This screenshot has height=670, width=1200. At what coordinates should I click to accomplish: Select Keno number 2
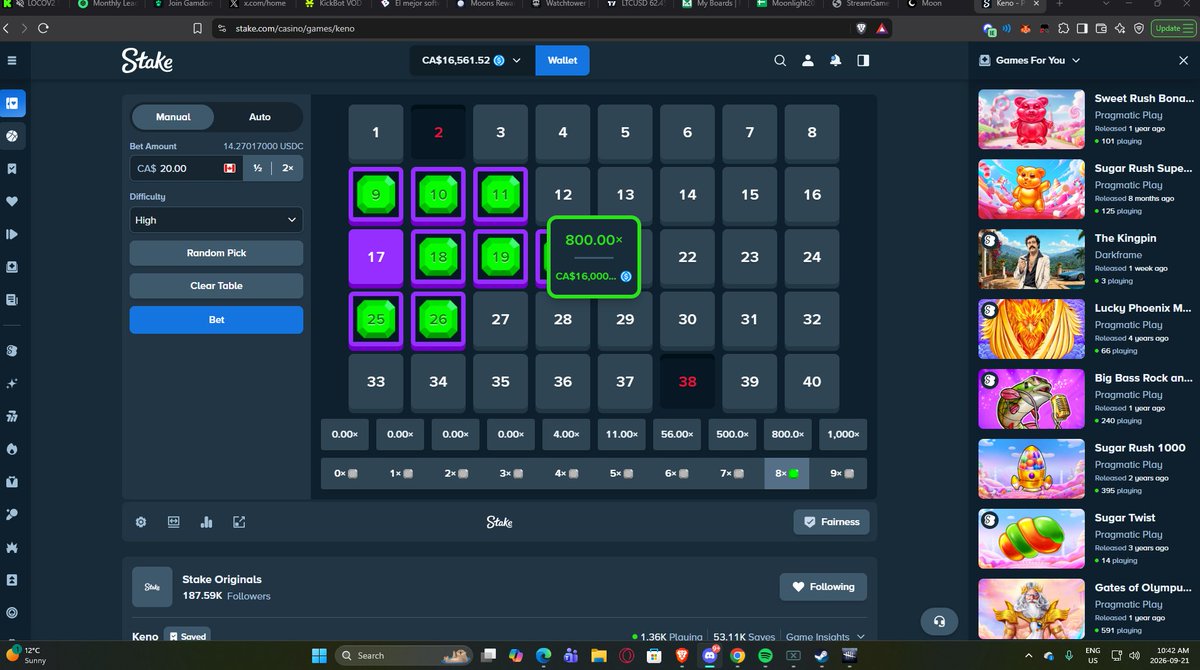438,132
